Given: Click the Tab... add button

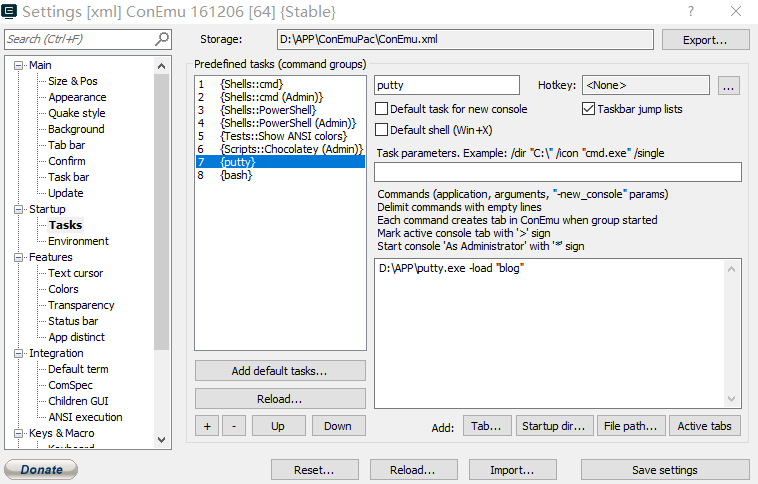Looking at the screenshot, I should tap(487, 426).
